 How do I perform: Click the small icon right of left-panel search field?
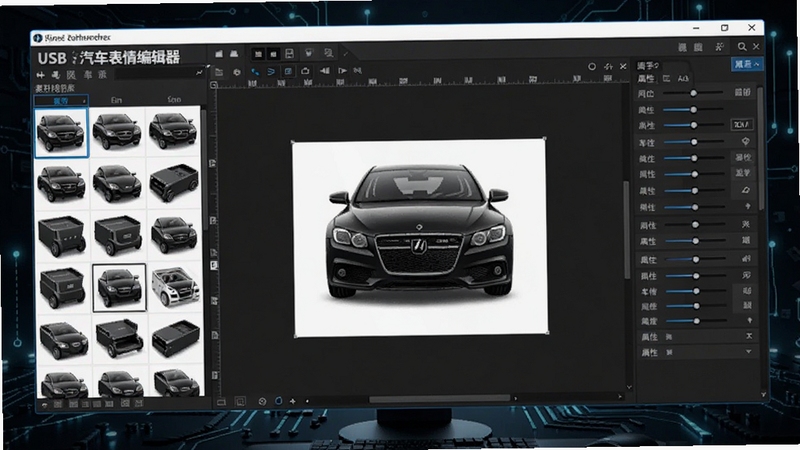click(199, 73)
